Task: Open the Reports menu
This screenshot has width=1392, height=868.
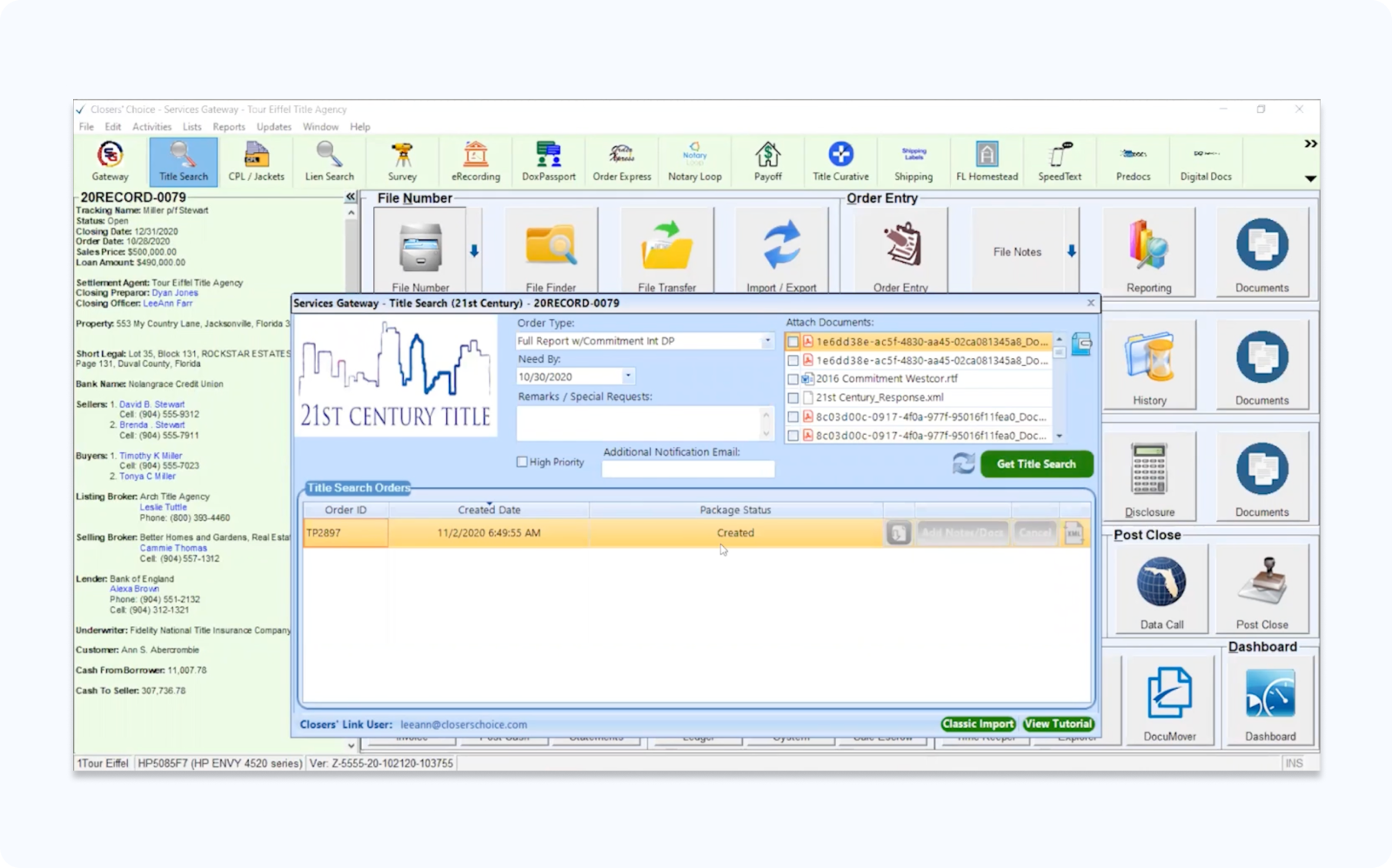Action: (229, 126)
